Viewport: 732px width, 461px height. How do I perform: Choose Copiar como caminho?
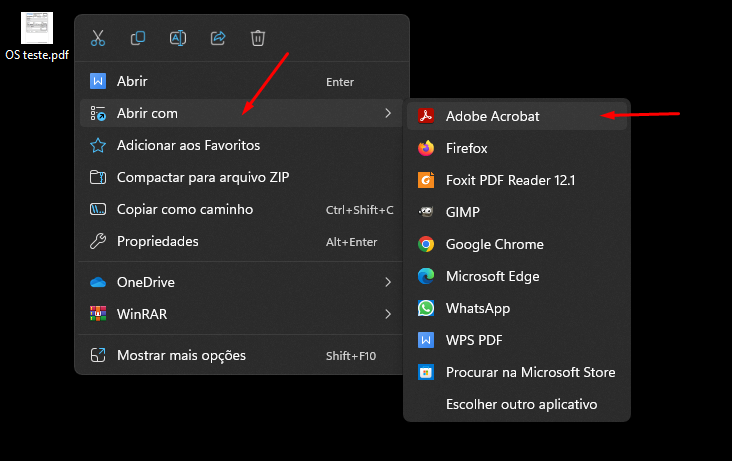(x=241, y=209)
